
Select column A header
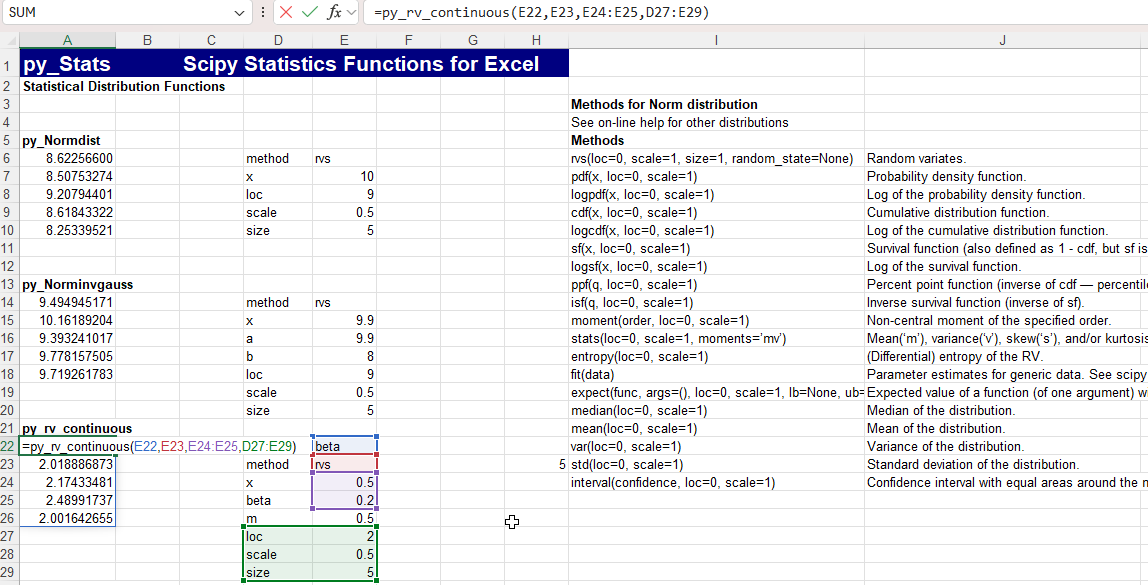(x=67, y=40)
